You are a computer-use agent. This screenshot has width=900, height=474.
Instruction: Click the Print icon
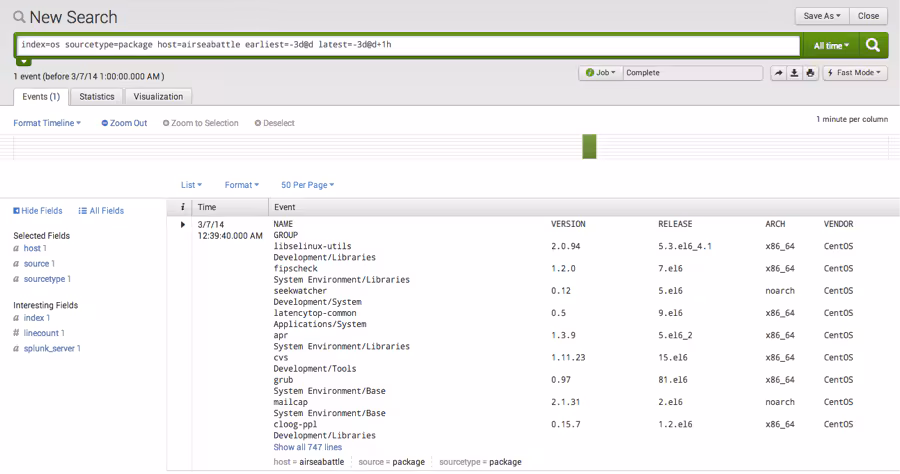point(810,73)
